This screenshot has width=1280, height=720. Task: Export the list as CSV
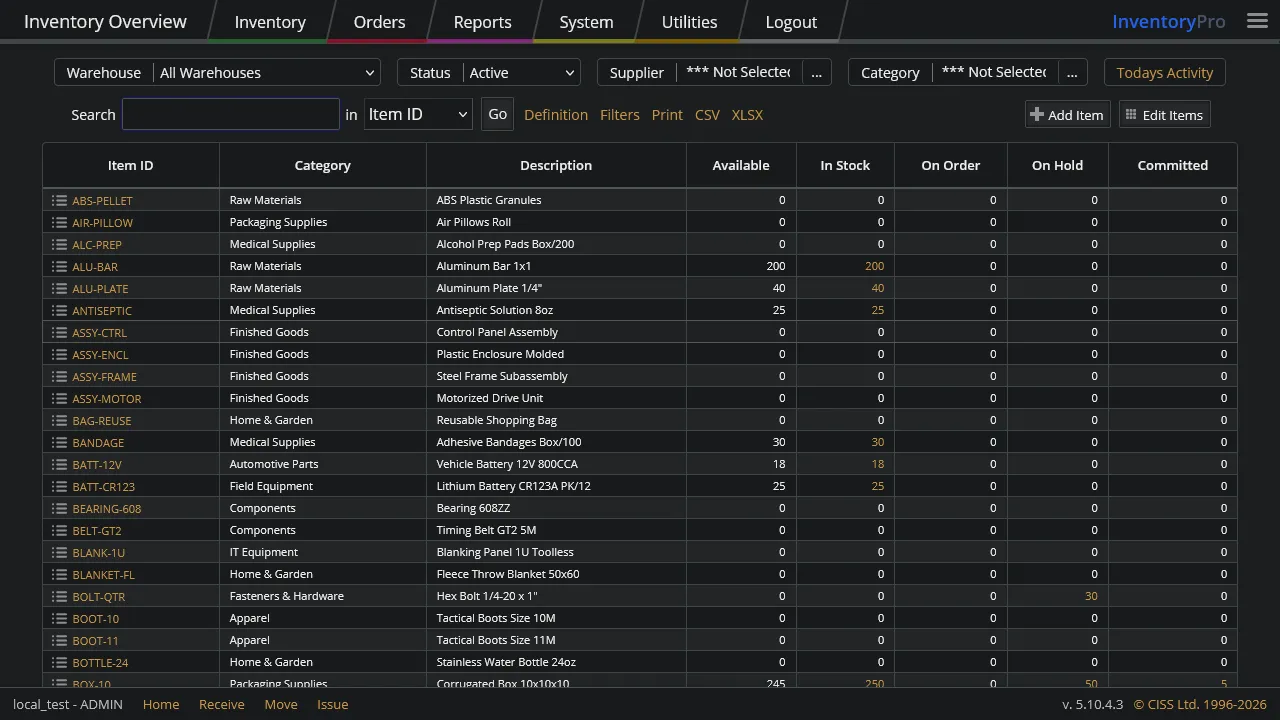tap(707, 114)
